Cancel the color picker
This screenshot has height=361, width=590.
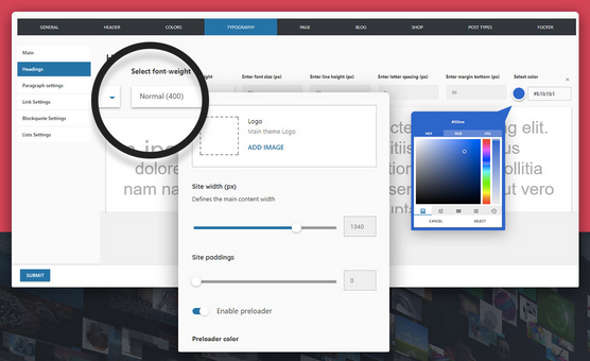(x=436, y=221)
